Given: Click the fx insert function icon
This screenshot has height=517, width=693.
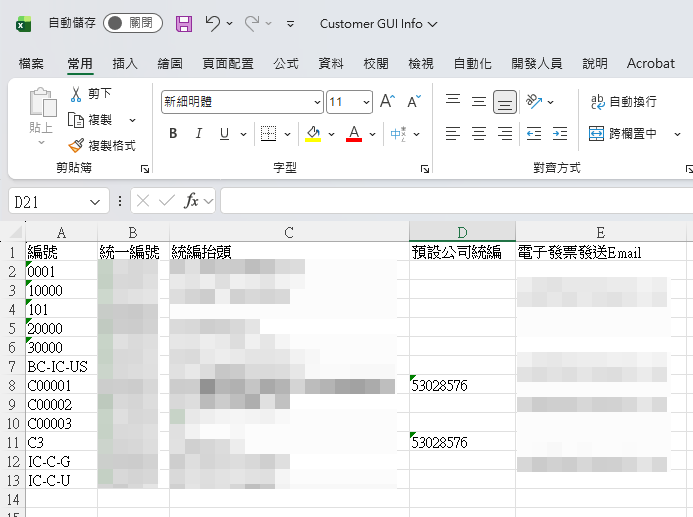Looking at the screenshot, I should 191,201.
